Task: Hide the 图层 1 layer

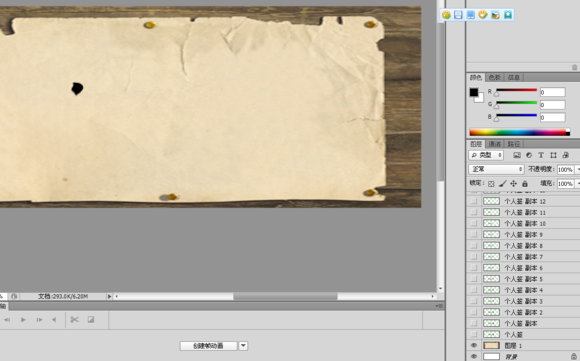Action: pos(474,345)
